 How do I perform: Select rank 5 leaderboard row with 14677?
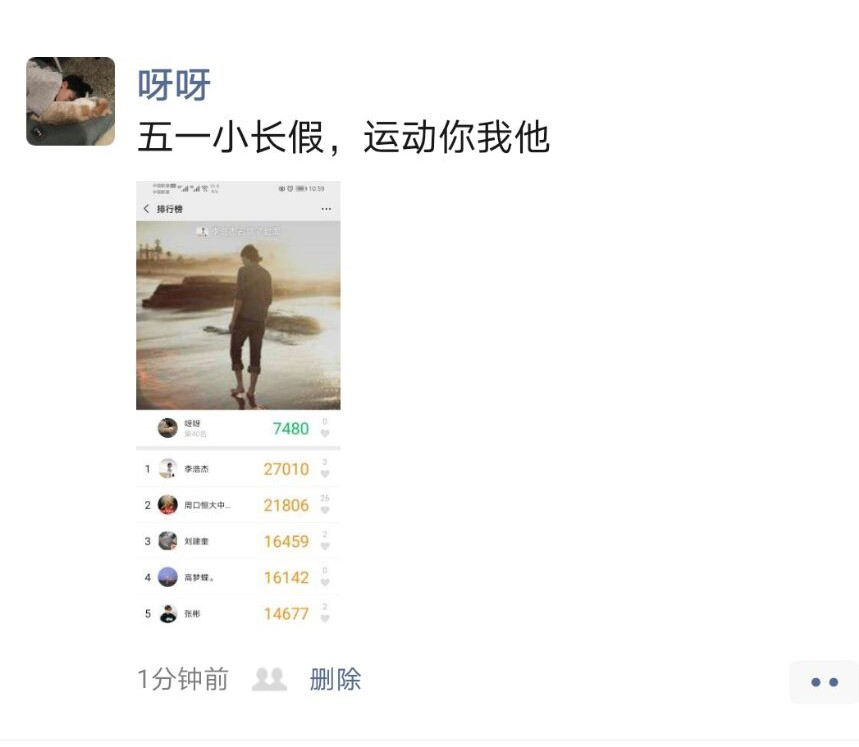tap(238, 613)
